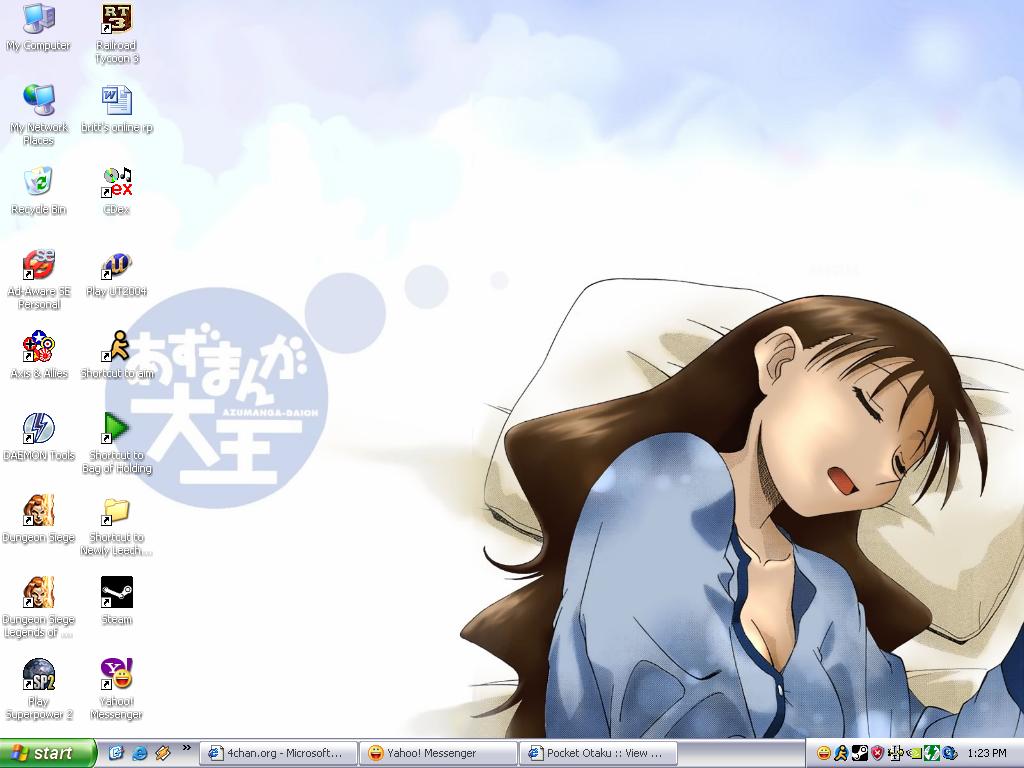Select the Play Superpower 2 icon

[x=39, y=690]
